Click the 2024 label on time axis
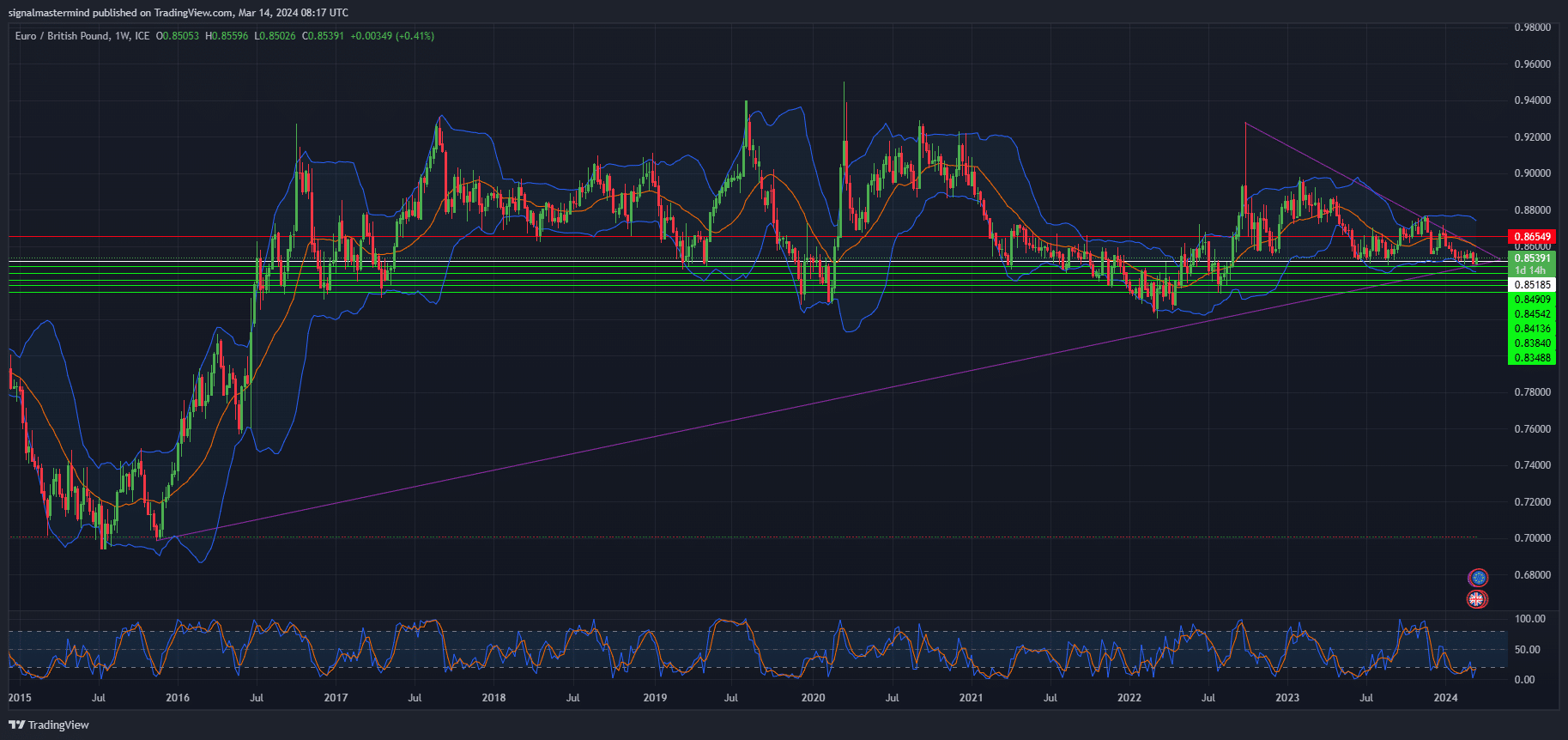The height and width of the screenshot is (740, 1568). tap(1445, 698)
